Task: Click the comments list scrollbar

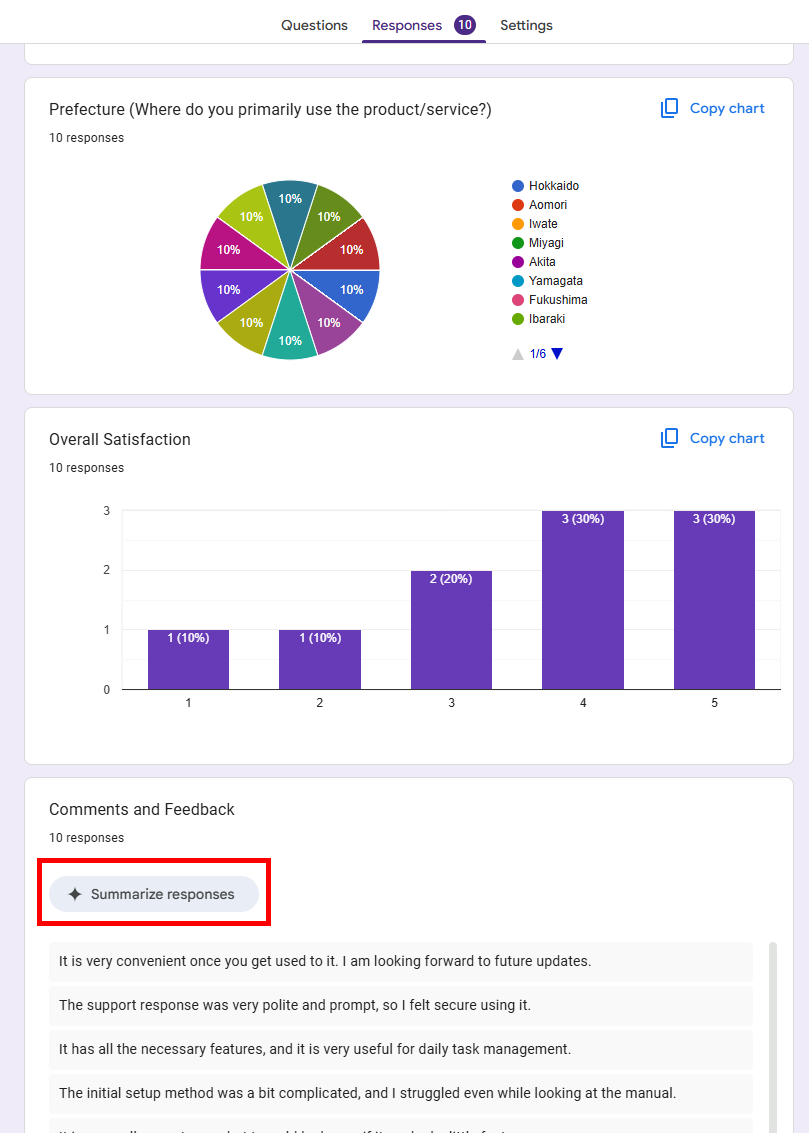Action: click(x=773, y=1037)
